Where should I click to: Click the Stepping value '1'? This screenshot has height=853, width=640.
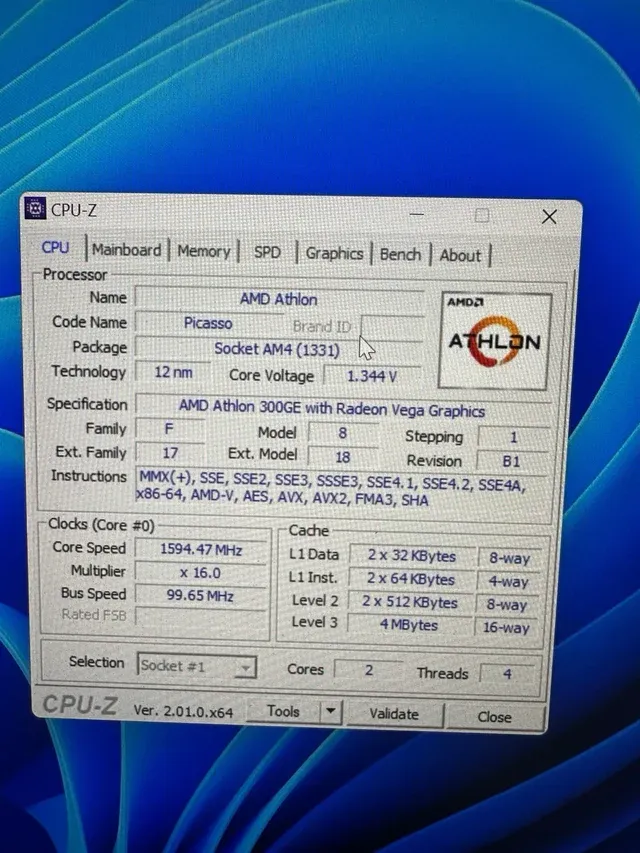click(x=513, y=437)
